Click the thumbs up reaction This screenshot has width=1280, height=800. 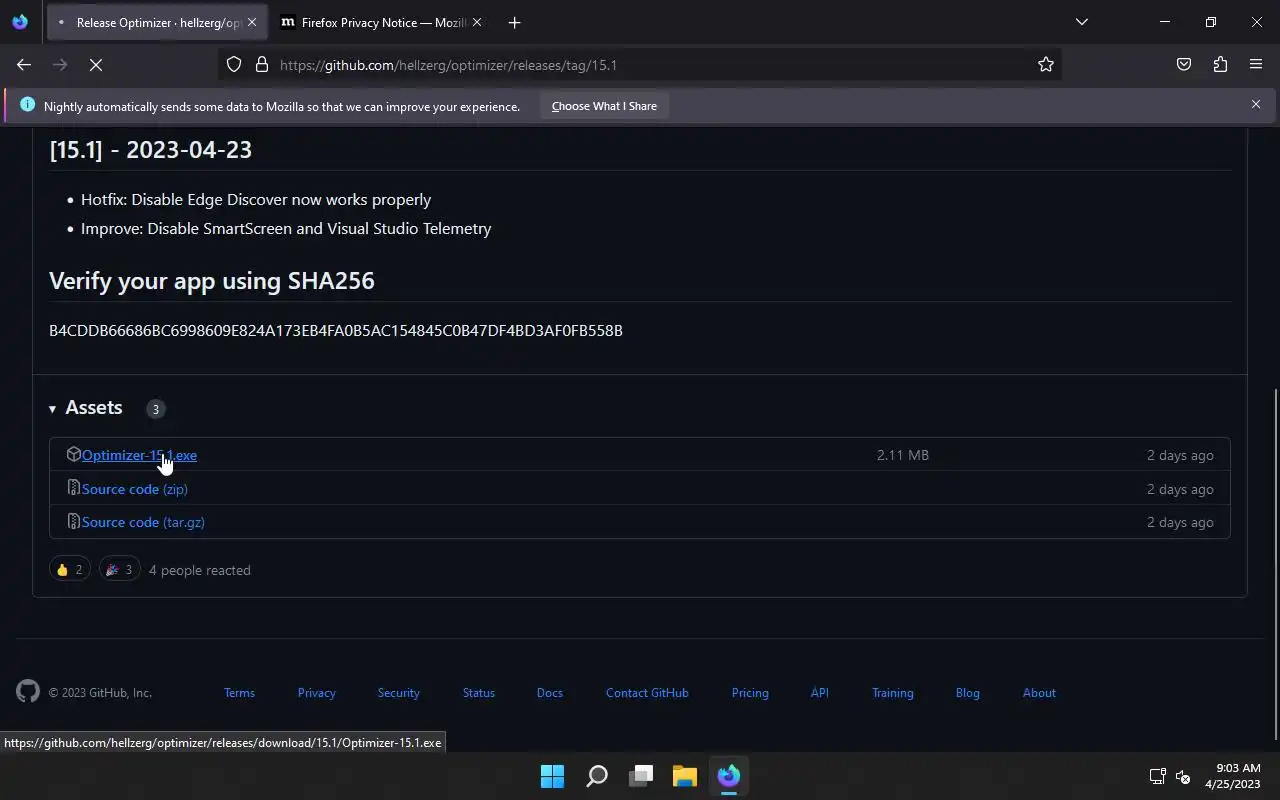pyautogui.click(x=69, y=570)
